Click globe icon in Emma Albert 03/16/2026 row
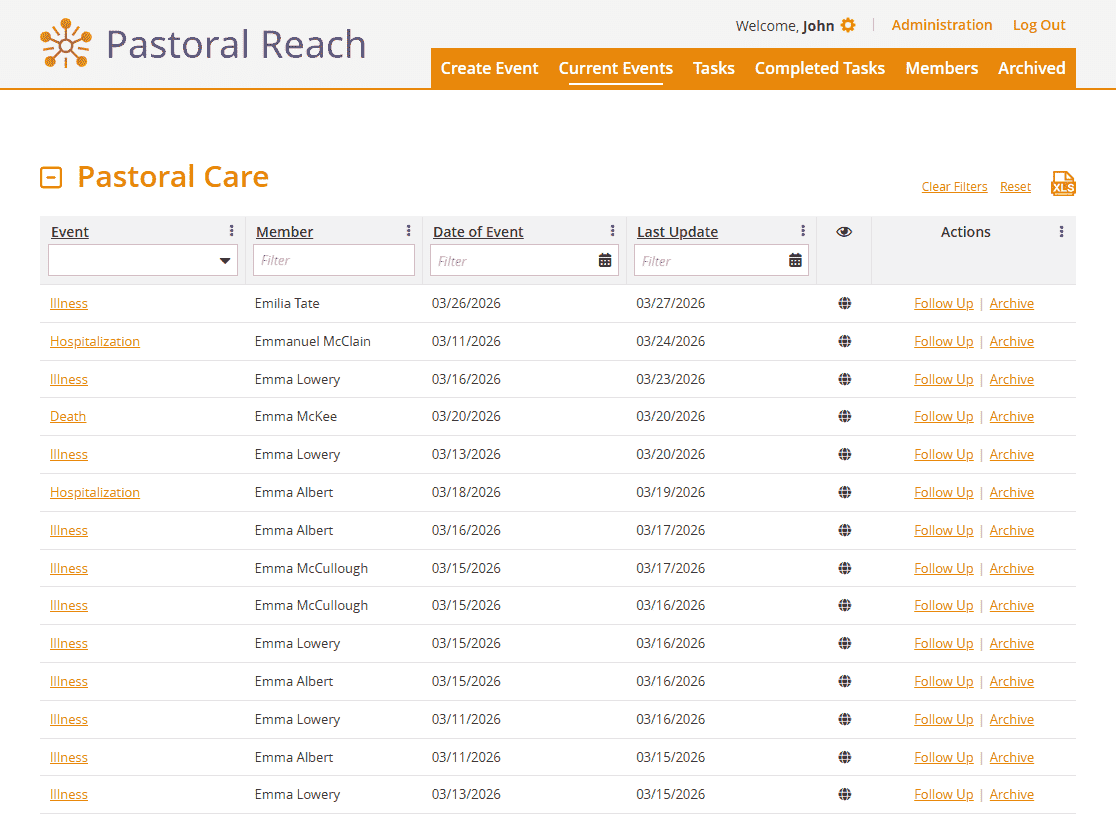Screen dimensions: 1116x821 pyautogui.click(x=845, y=530)
